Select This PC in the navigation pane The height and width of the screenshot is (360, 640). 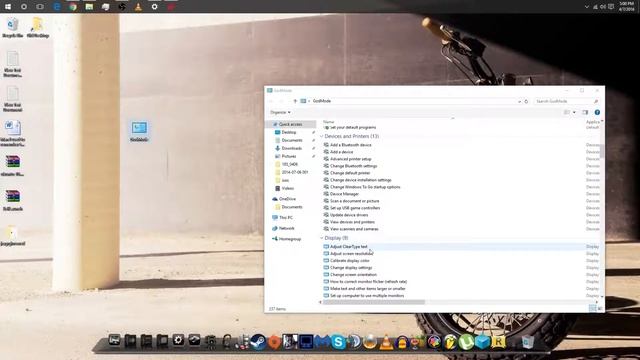(x=285, y=218)
